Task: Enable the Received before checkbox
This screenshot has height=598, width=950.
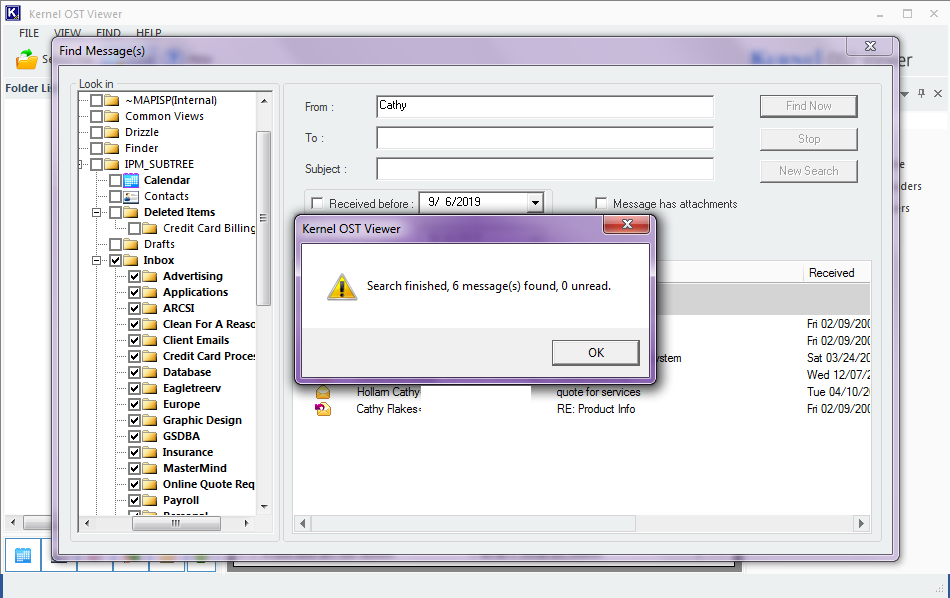Action: pos(317,203)
